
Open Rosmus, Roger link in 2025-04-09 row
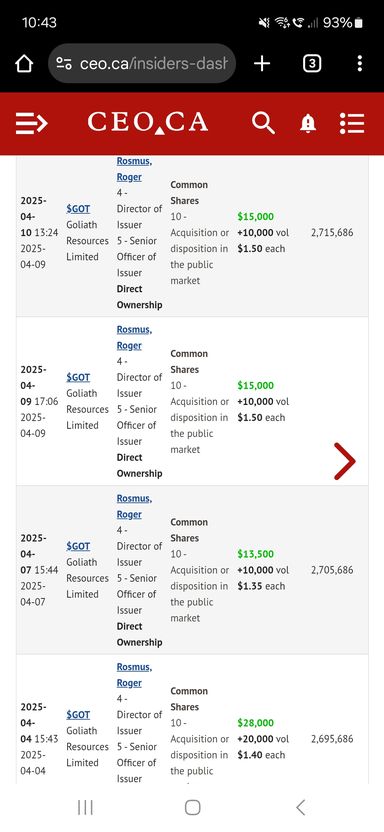click(134, 337)
